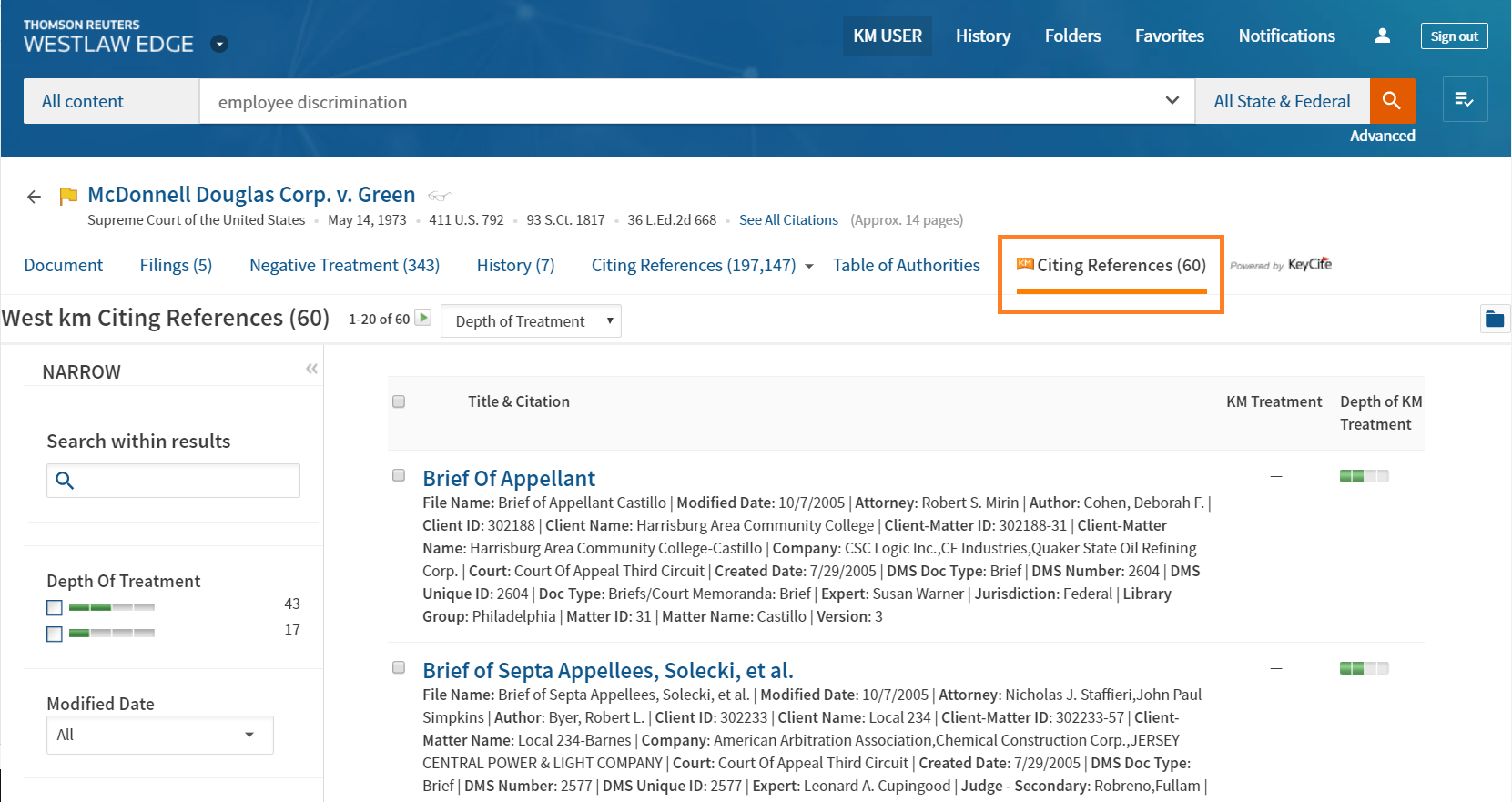Check the select-all checkbox in table header
The image size is (1512, 802).
click(x=399, y=401)
